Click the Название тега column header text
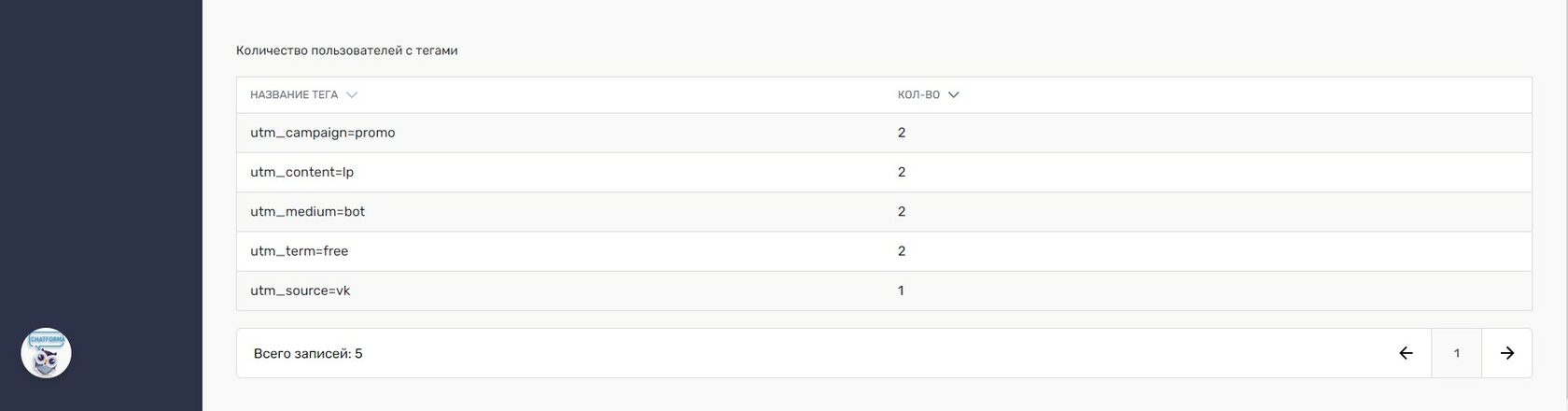Image resolution: width=1568 pixels, height=411 pixels. point(294,95)
